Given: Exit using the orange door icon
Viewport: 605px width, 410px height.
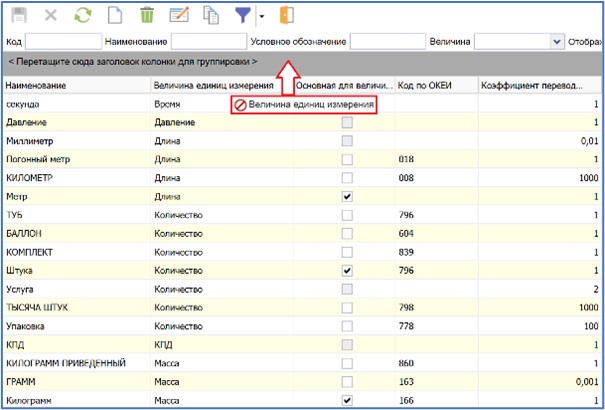Looking at the screenshot, I should 287,15.
